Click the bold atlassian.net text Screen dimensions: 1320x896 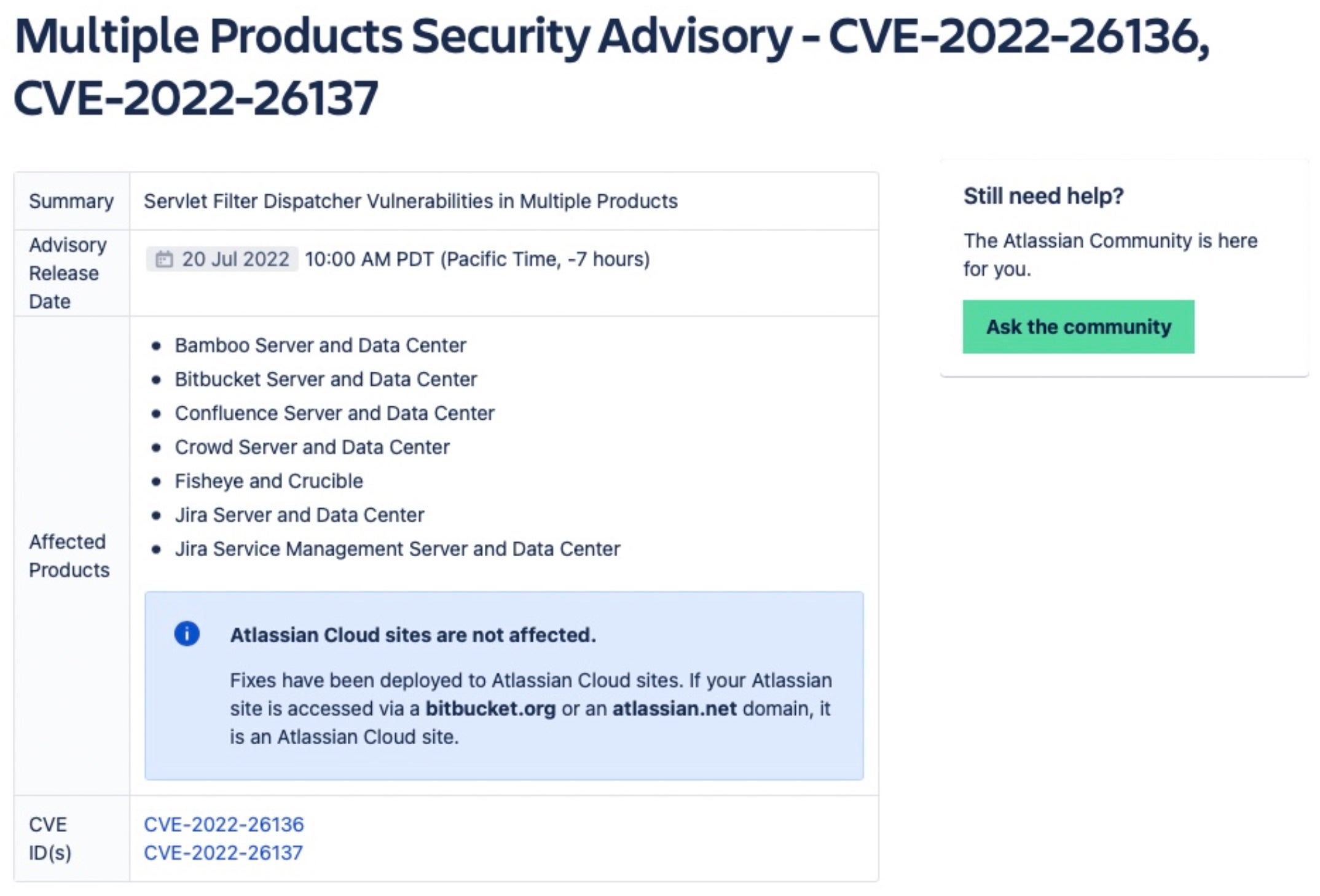pos(674,709)
